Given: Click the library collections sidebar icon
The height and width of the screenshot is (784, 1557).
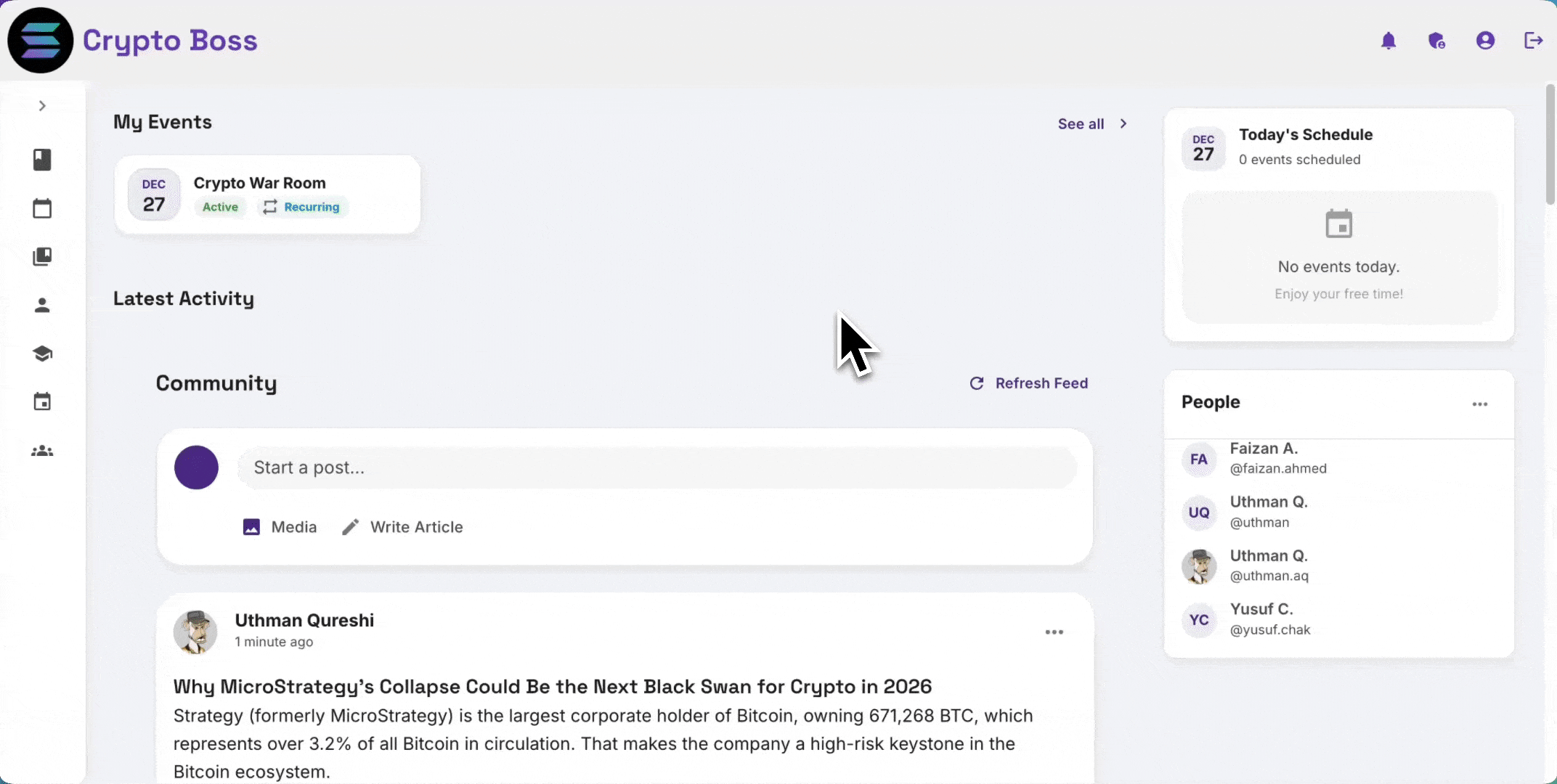Looking at the screenshot, I should pos(42,256).
